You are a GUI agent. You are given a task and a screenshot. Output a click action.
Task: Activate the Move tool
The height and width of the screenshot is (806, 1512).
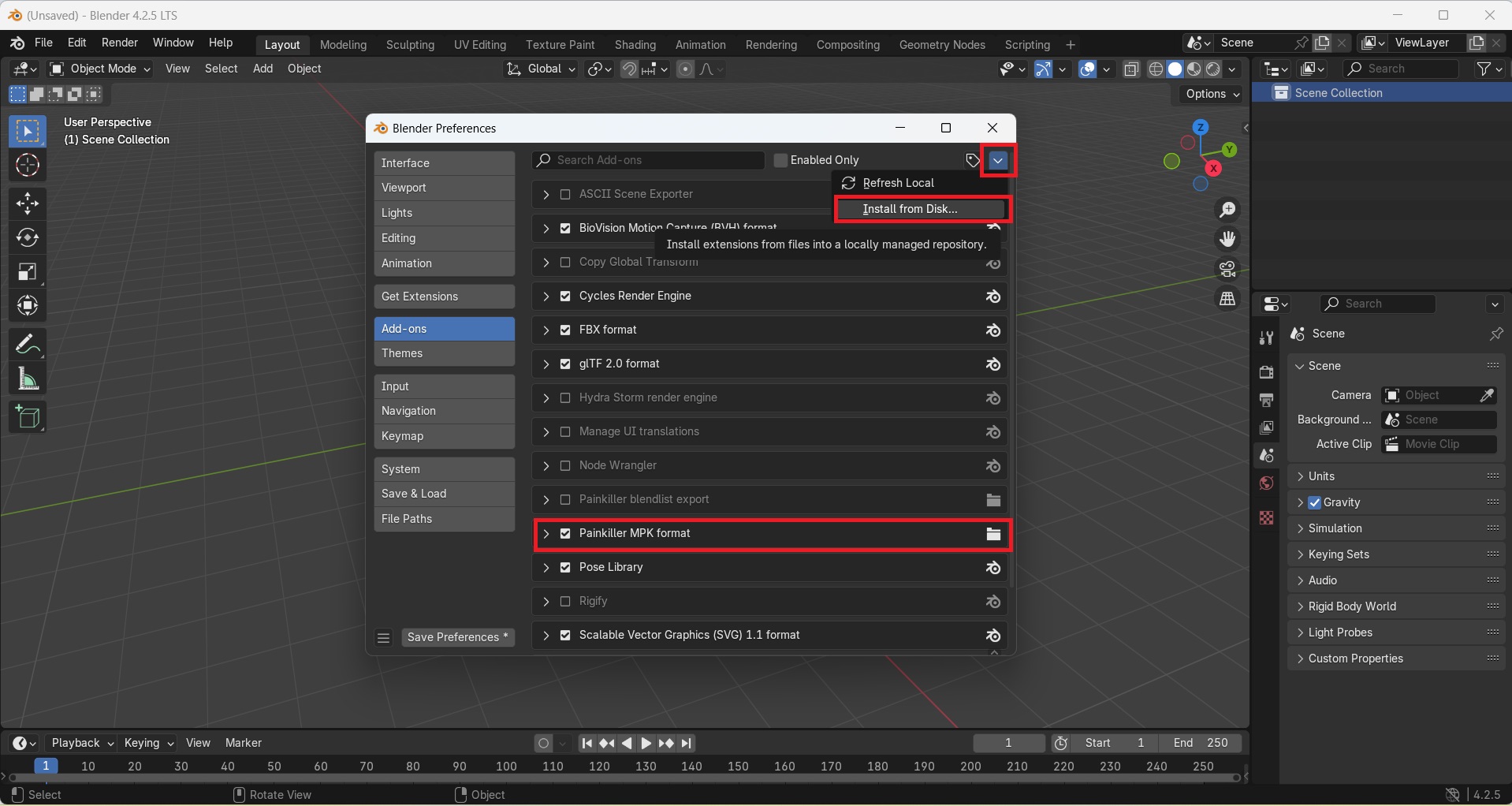[28, 203]
